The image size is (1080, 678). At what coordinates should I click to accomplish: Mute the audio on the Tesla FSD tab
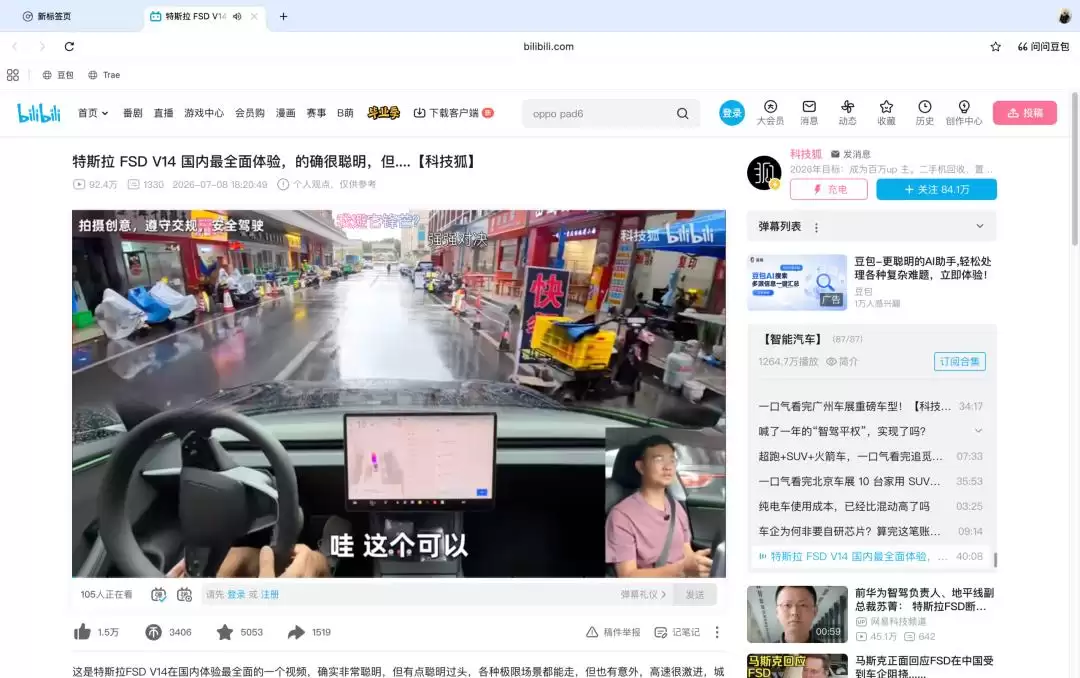pos(237,17)
